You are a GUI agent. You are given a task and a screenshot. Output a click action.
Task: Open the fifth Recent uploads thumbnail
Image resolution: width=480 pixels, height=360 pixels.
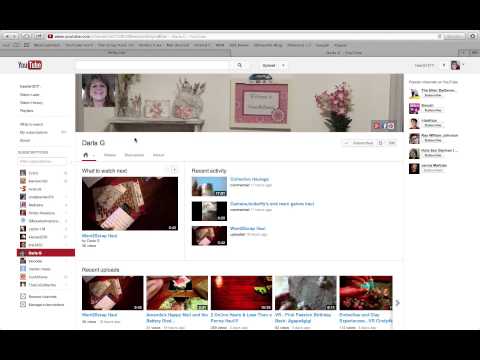(x=366, y=293)
